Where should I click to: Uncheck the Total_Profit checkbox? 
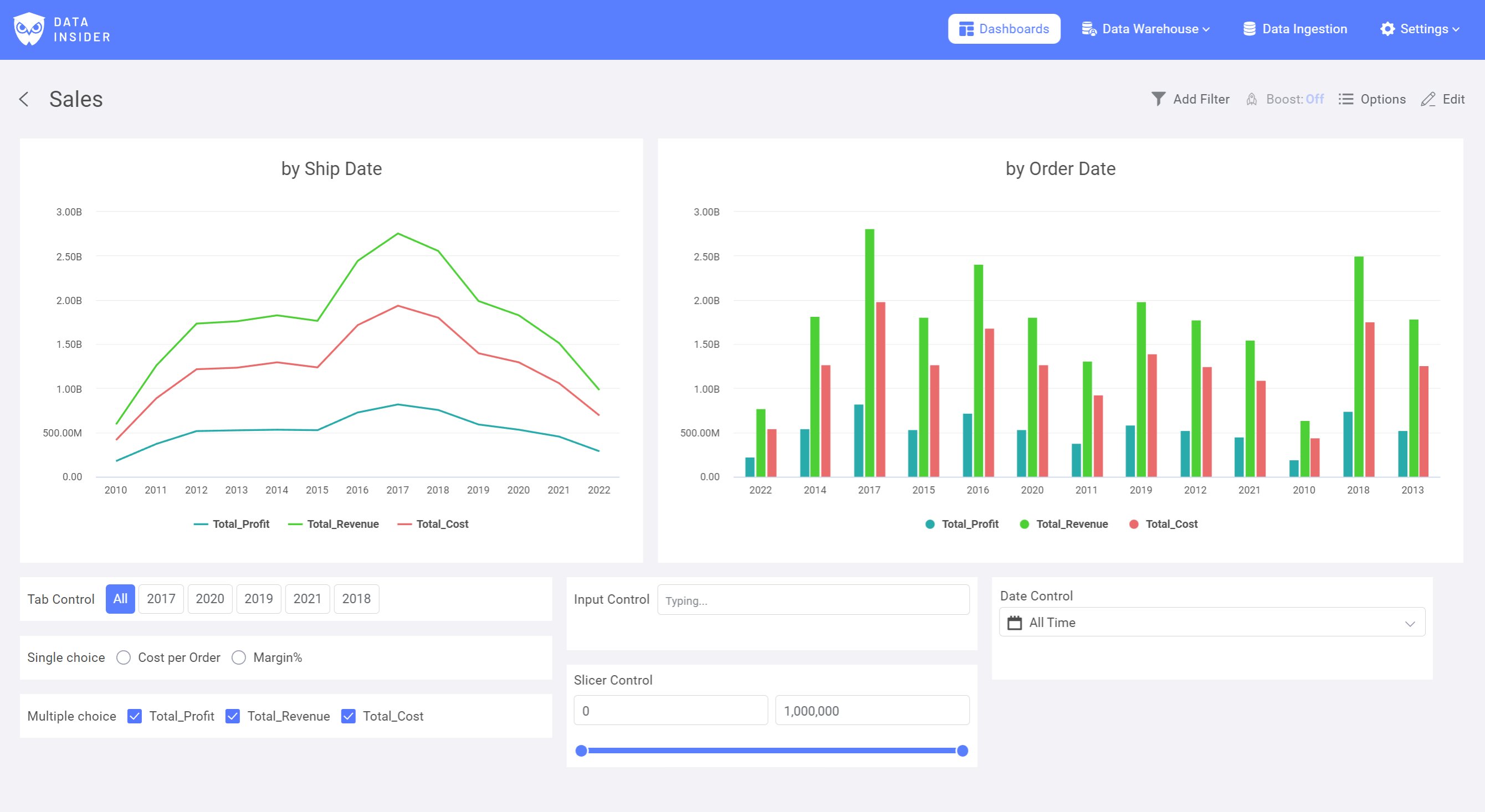coord(134,716)
